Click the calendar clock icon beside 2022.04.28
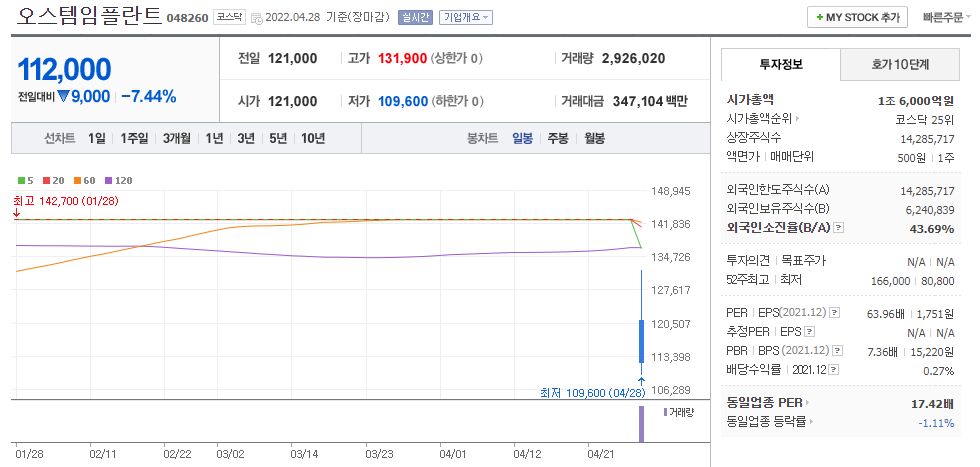The width and height of the screenshot is (980, 467). (x=257, y=18)
